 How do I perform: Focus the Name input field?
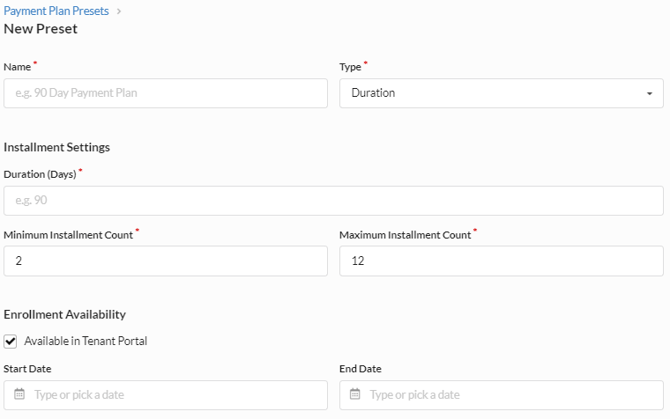click(165, 93)
